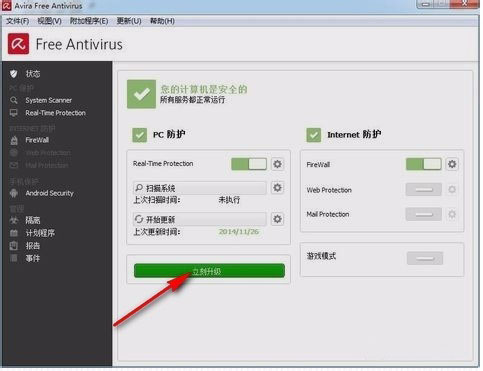Viewport: 483px width, 371px height.
Task: Open the 文件(F) menu
Action: coord(18,21)
